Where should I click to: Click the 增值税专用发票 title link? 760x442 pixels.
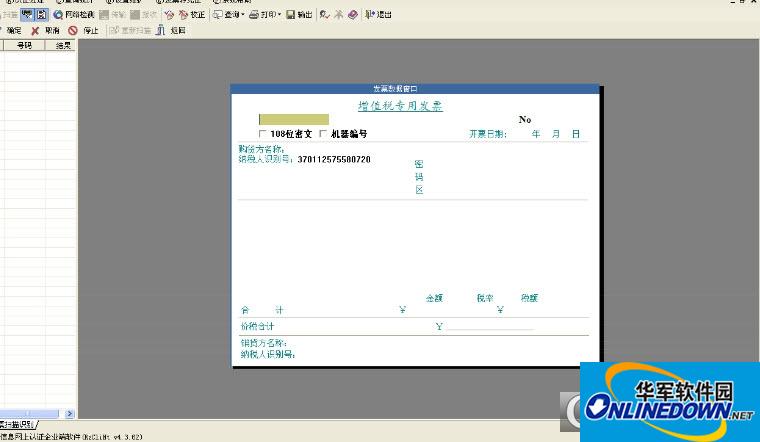[x=400, y=106]
